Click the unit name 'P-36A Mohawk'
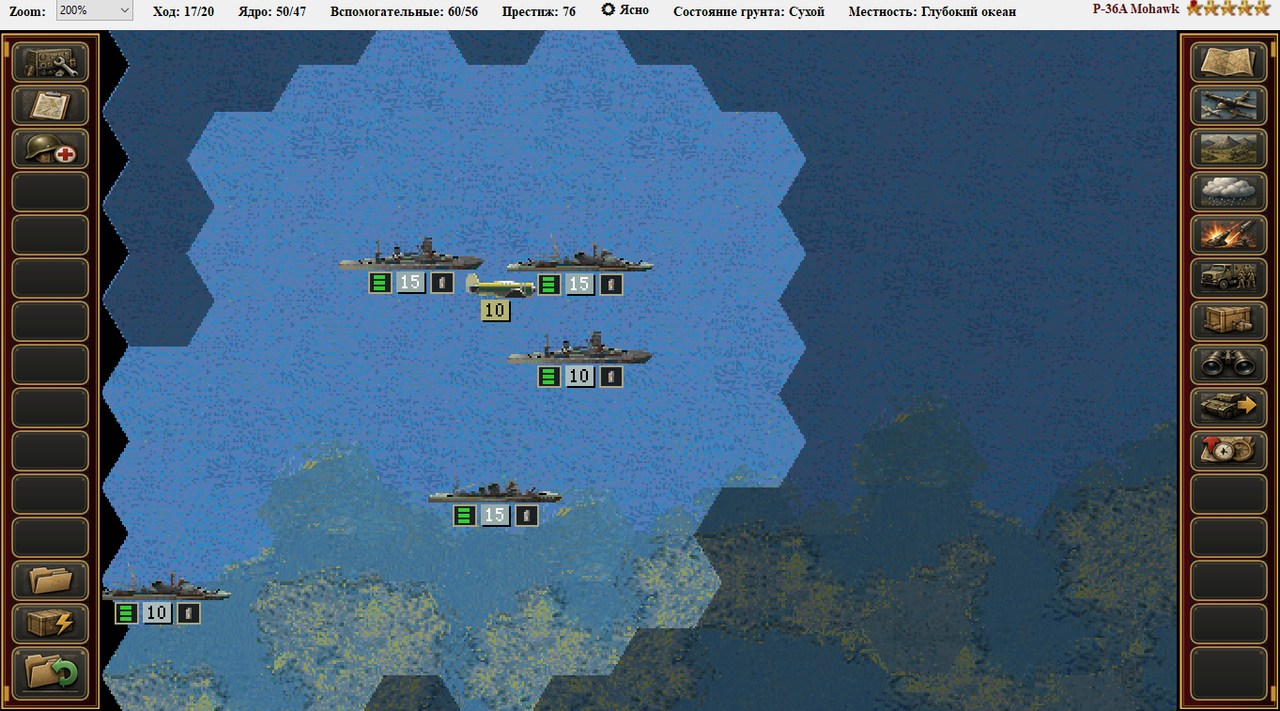 [x=1136, y=9]
